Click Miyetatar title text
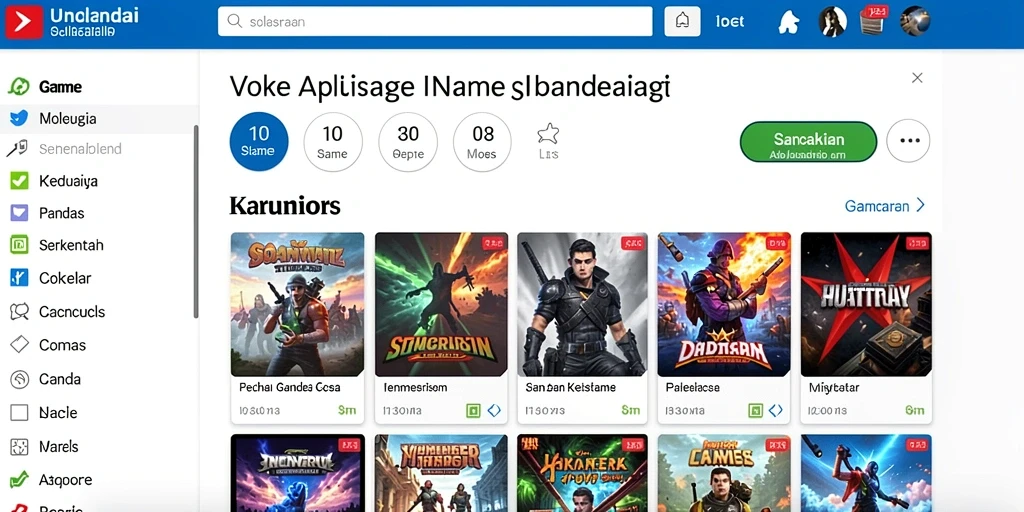1024x512 pixels. [834, 387]
